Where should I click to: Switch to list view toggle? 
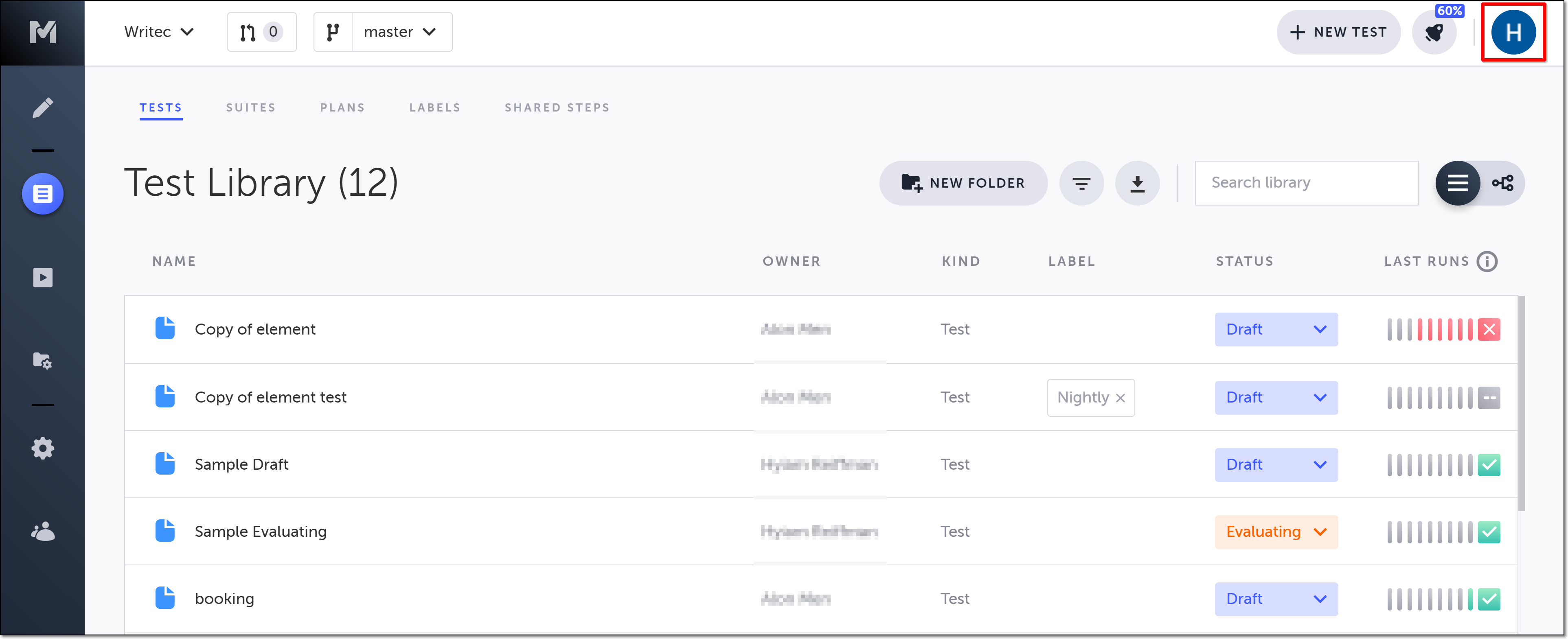tap(1457, 183)
